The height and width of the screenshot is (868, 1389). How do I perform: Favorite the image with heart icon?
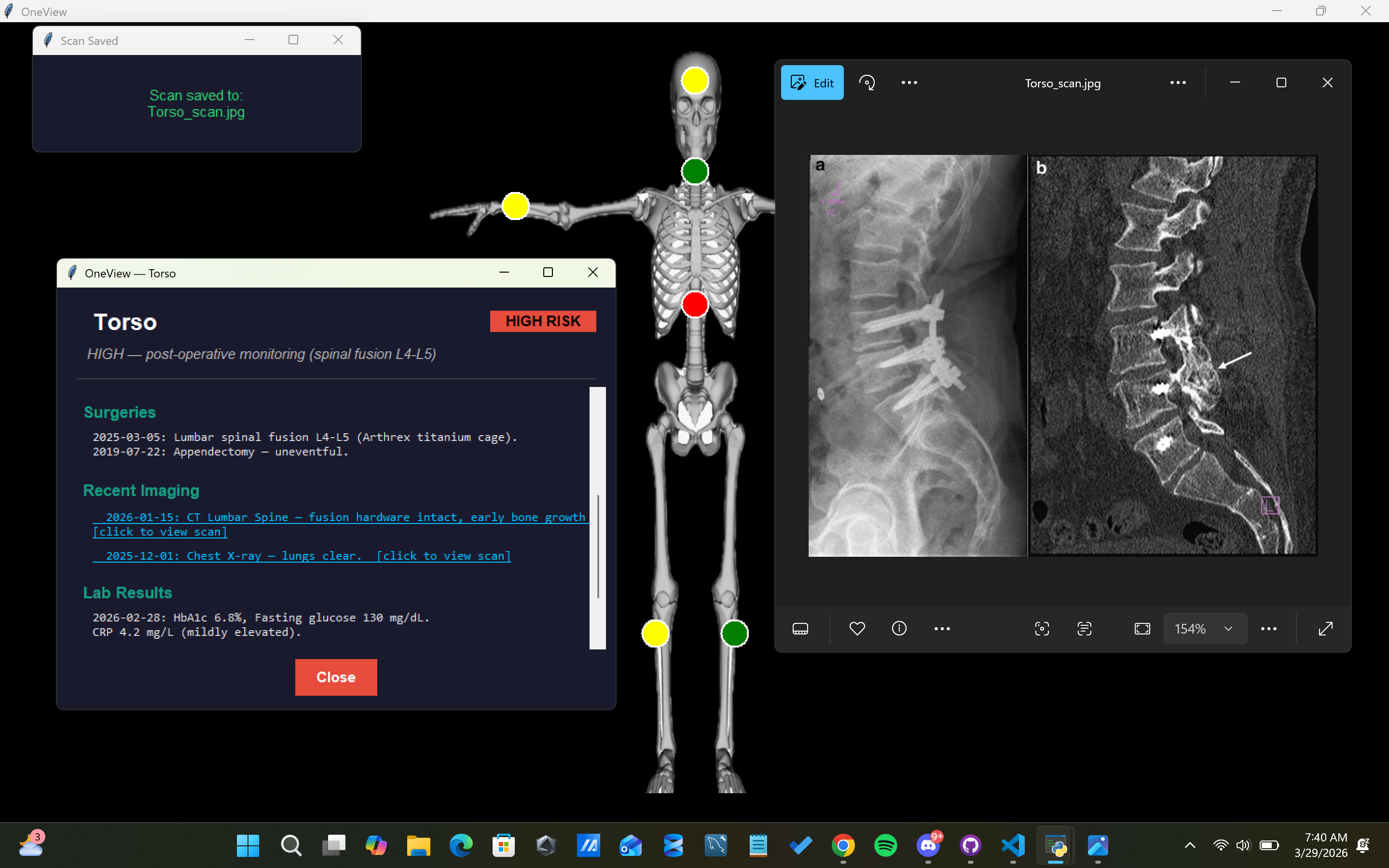pyautogui.click(x=857, y=629)
